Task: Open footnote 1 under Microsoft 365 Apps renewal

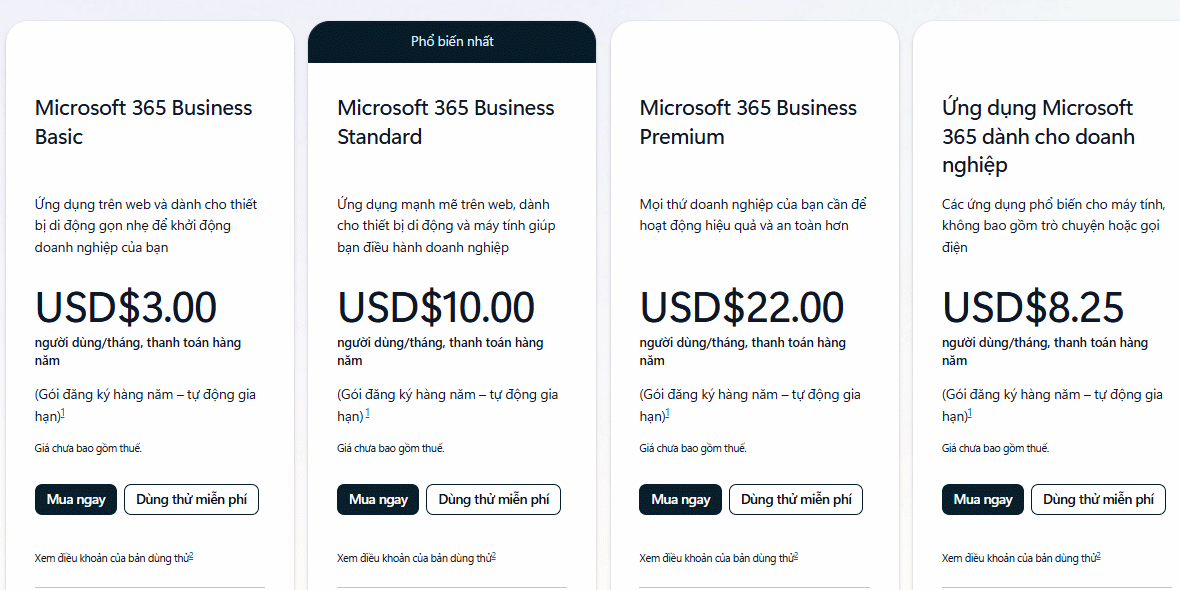Action: point(970,413)
